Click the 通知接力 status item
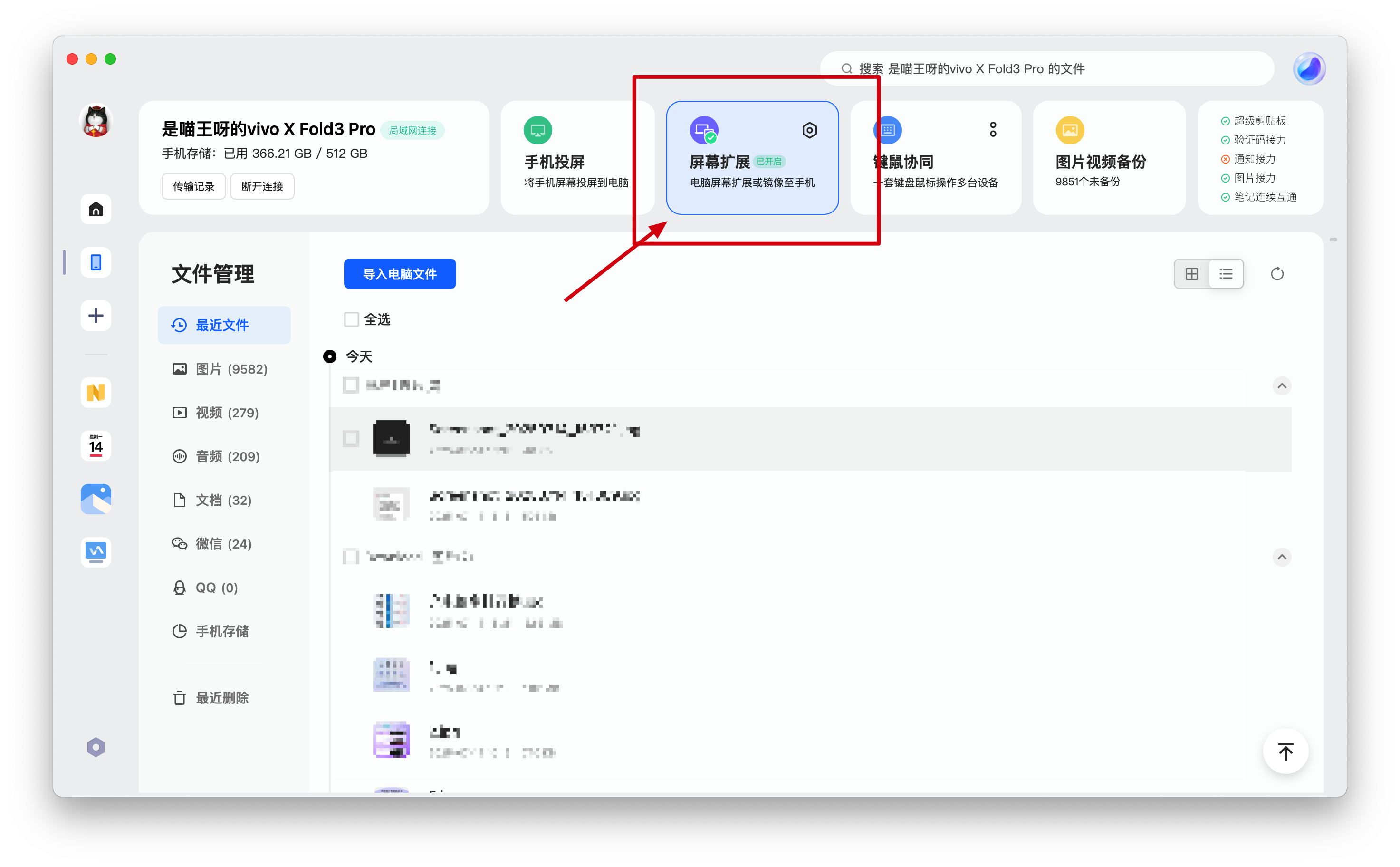The image size is (1400, 867). (x=1248, y=159)
